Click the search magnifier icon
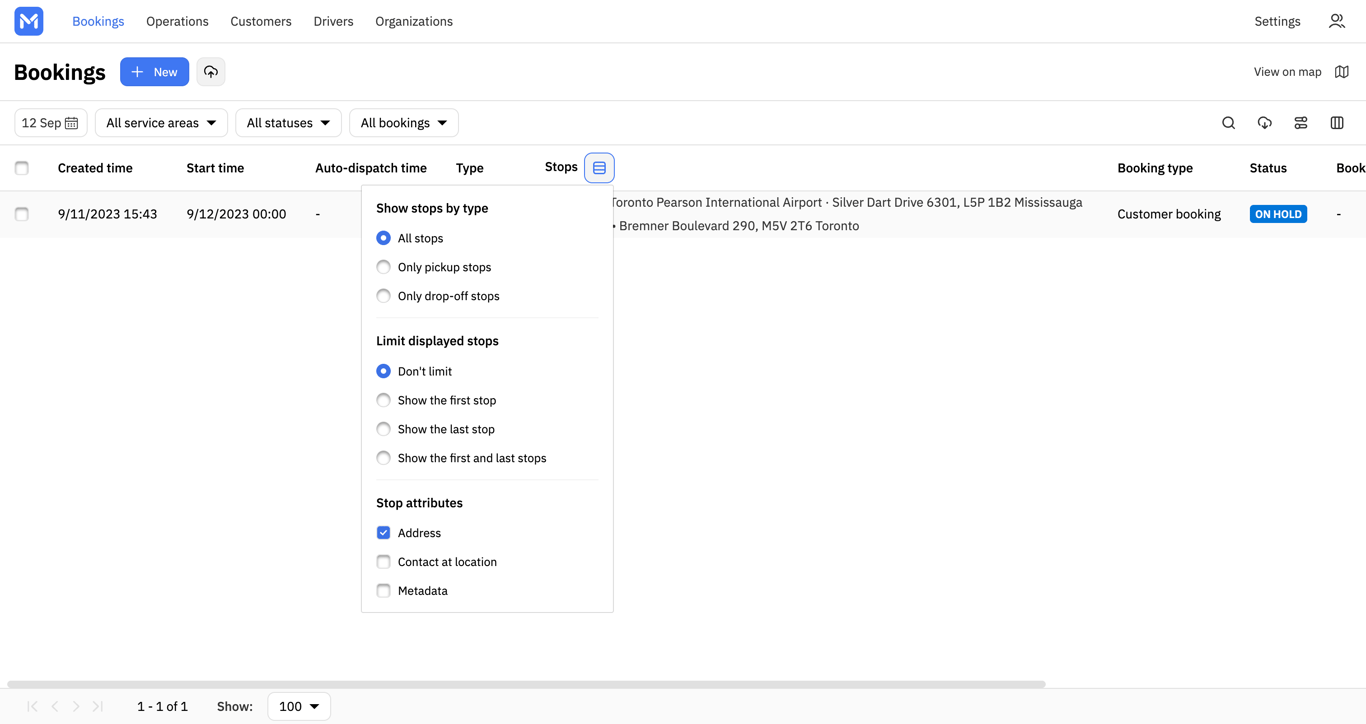The width and height of the screenshot is (1366, 724). pos(1229,123)
